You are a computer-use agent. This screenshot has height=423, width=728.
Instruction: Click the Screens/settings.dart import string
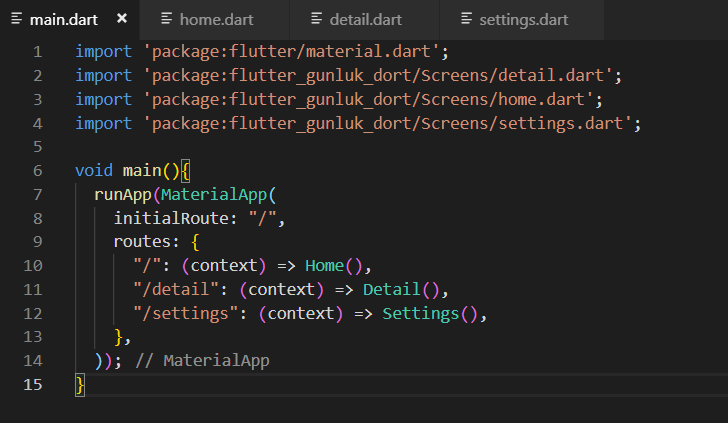(388, 124)
